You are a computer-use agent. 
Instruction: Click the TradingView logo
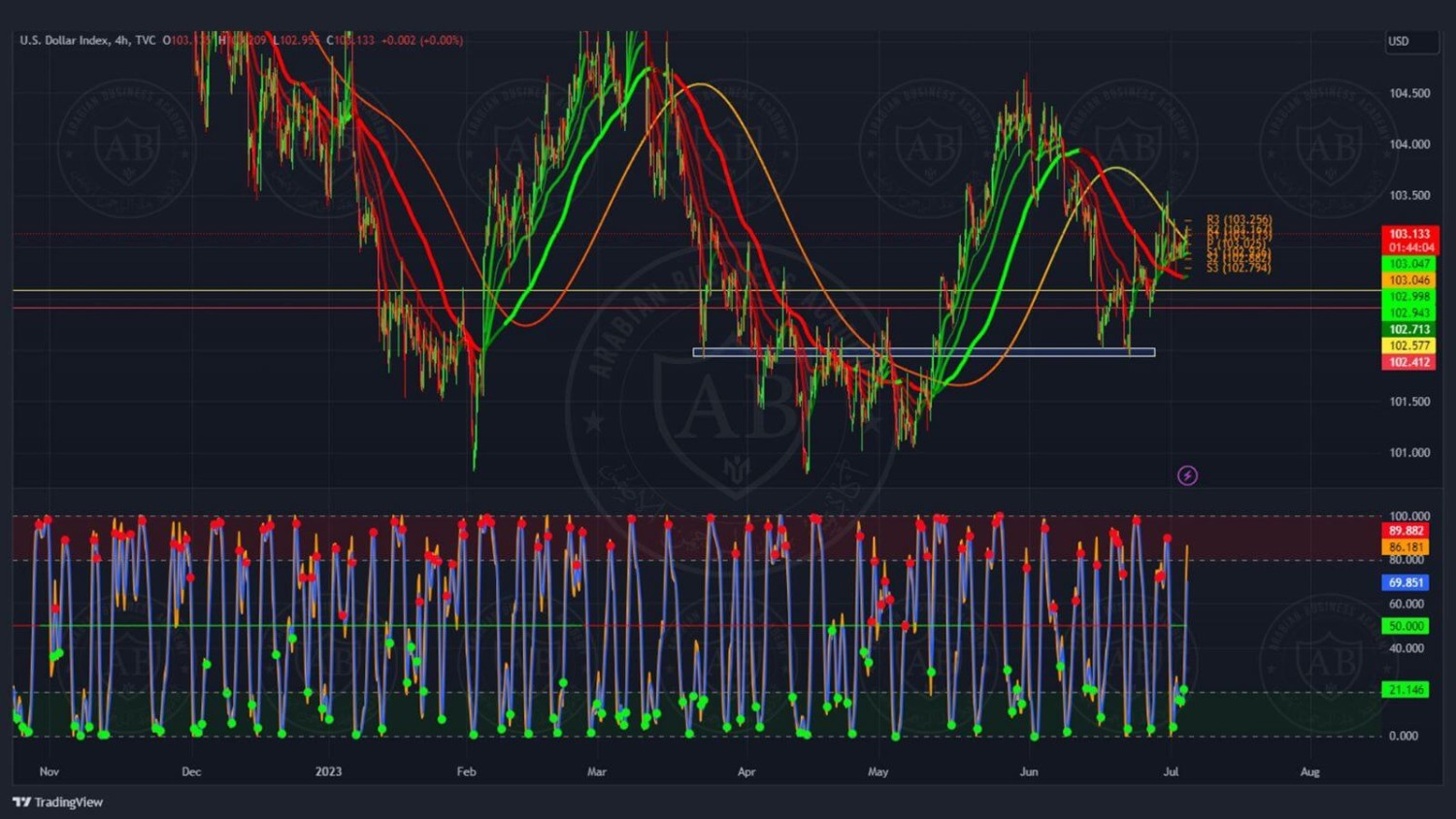[x=58, y=802]
